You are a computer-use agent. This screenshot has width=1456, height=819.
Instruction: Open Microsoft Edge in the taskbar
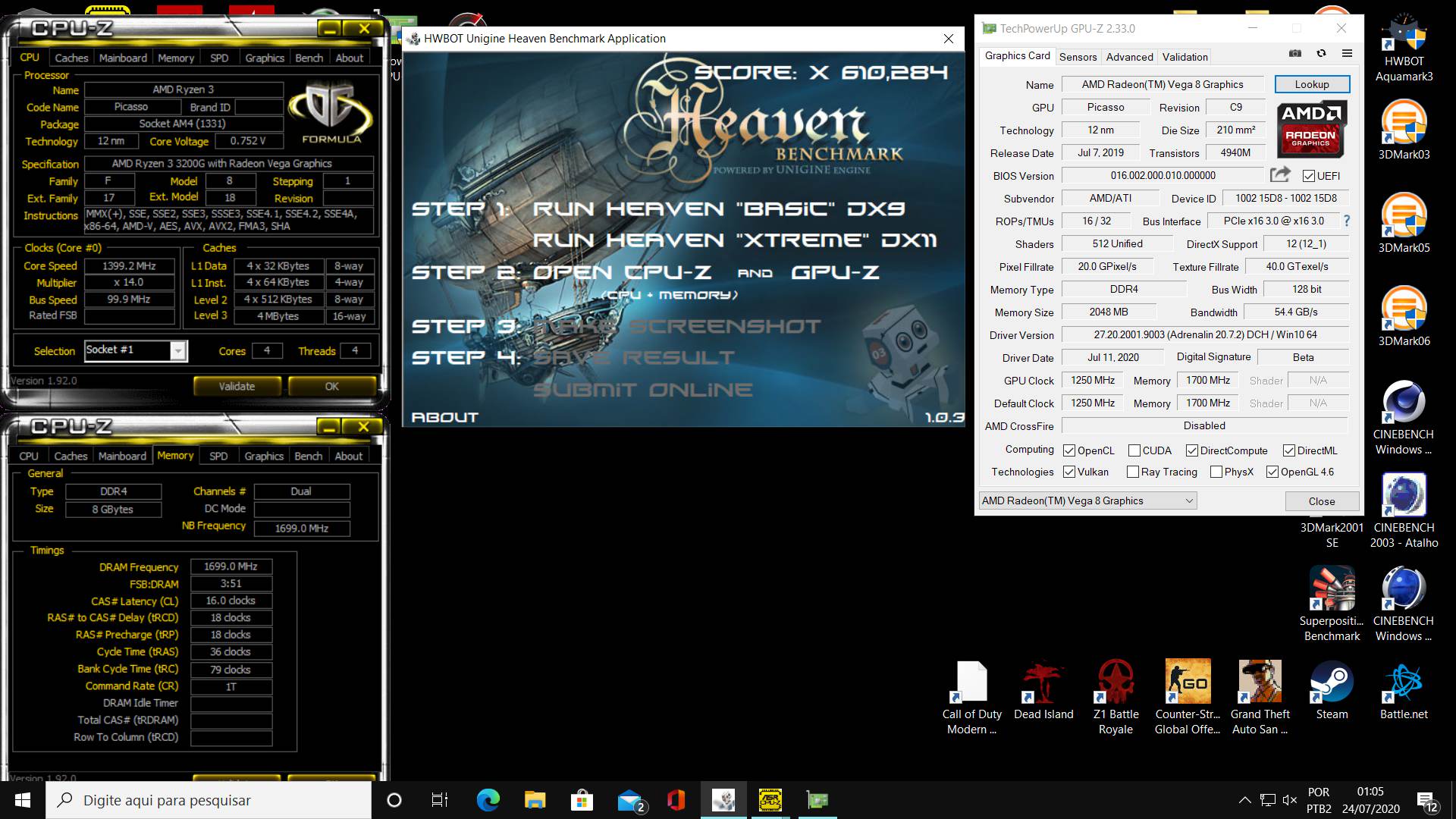488,800
